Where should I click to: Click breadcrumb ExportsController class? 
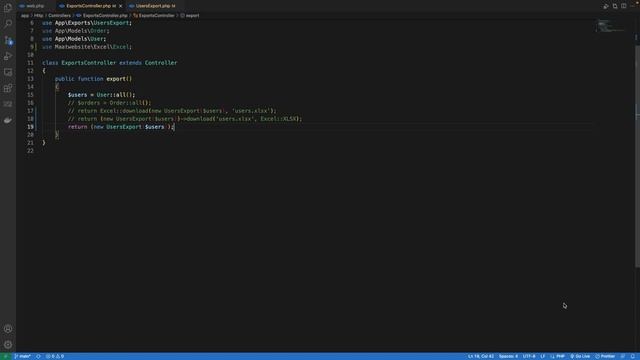coord(153,16)
